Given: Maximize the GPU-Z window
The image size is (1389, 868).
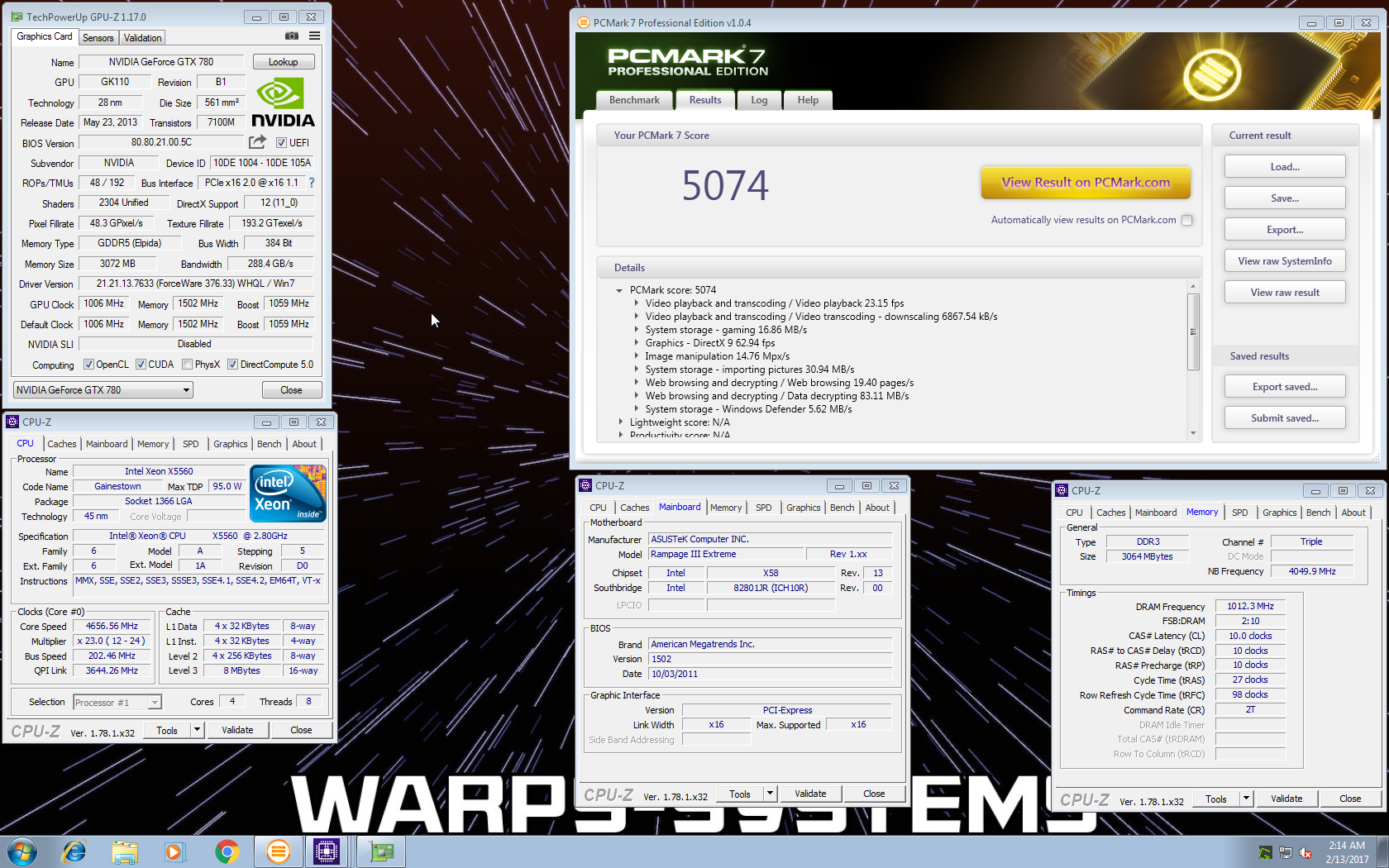Looking at the screenshot, I should (x=284, y=17).
